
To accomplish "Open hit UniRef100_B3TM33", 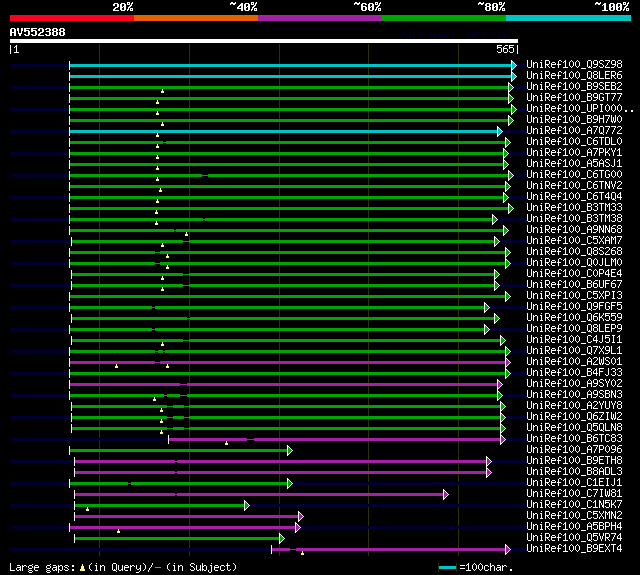I will [574, 208].
